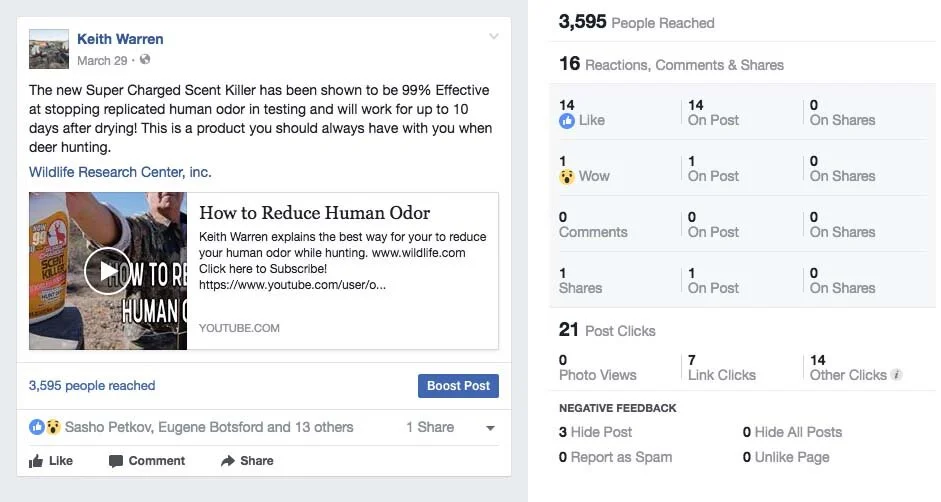The height and width of the screenshot is (502, 941).
Task: Click the '0 Comments' stat row
Action: (x=593, y=225)
